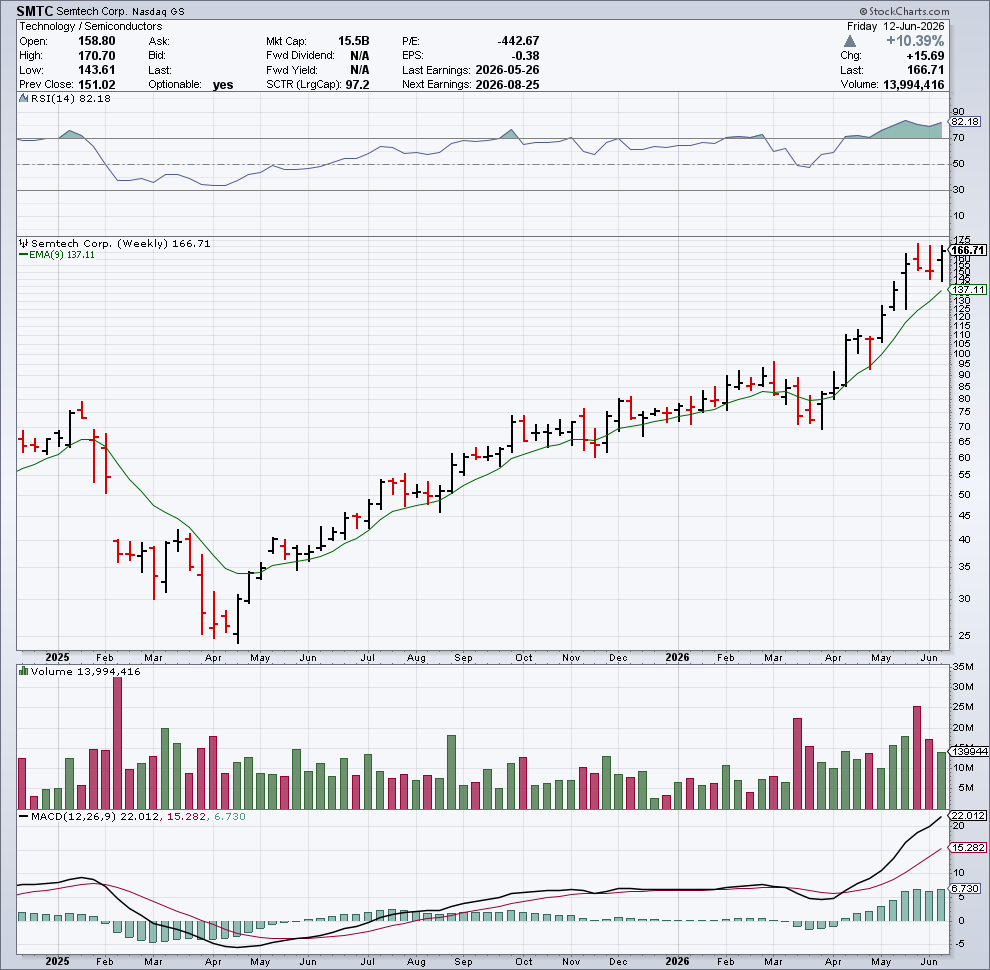
Task: Click the P/E value -442.67
Action: click(518, 41)
